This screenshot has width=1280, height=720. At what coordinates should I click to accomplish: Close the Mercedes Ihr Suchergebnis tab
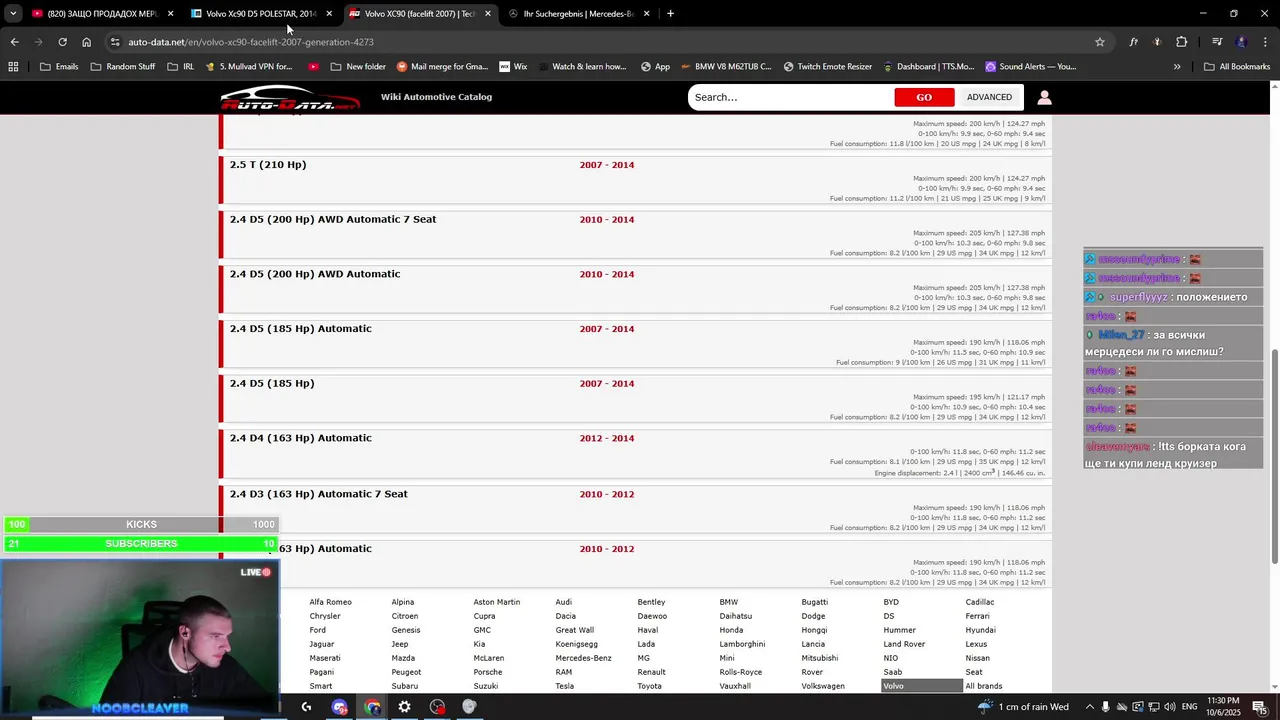(x=647, y=14)
